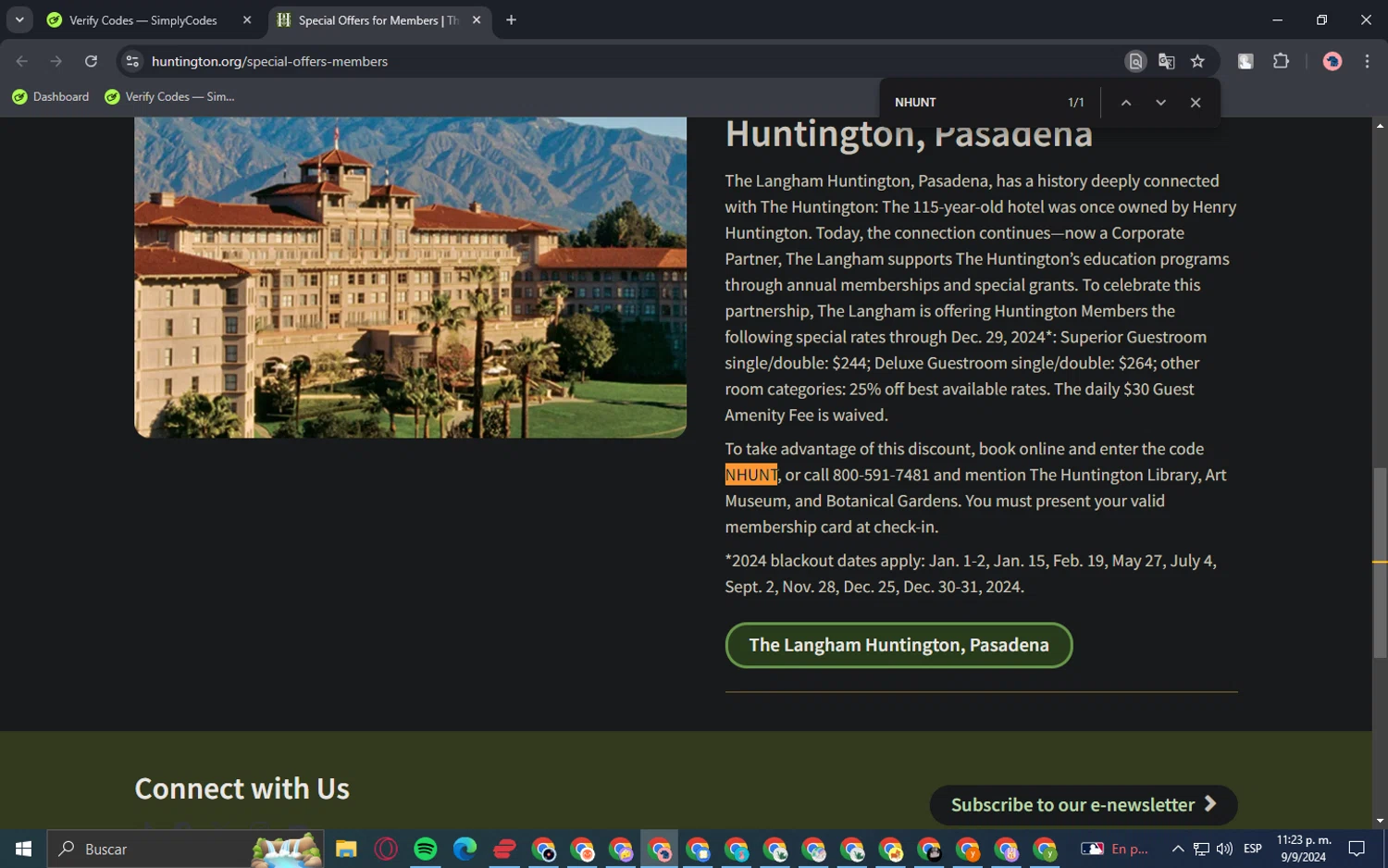The image size is (1388, 868).
Task: Click the NHUNT find search field
Action: pos(972,103)
